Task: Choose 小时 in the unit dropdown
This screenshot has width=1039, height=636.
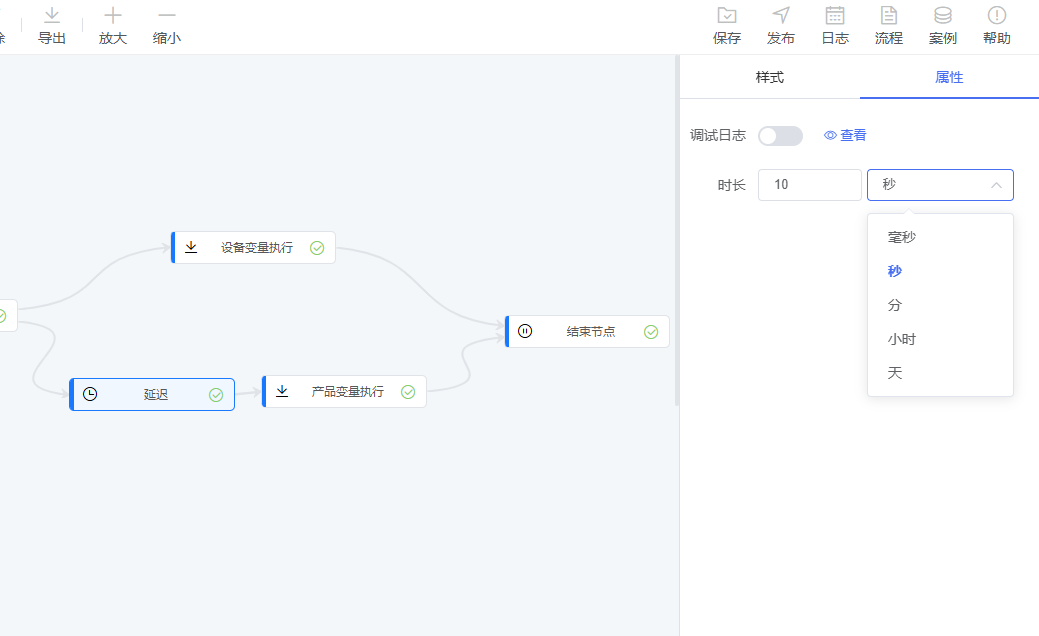Action: tap(902, 339)
